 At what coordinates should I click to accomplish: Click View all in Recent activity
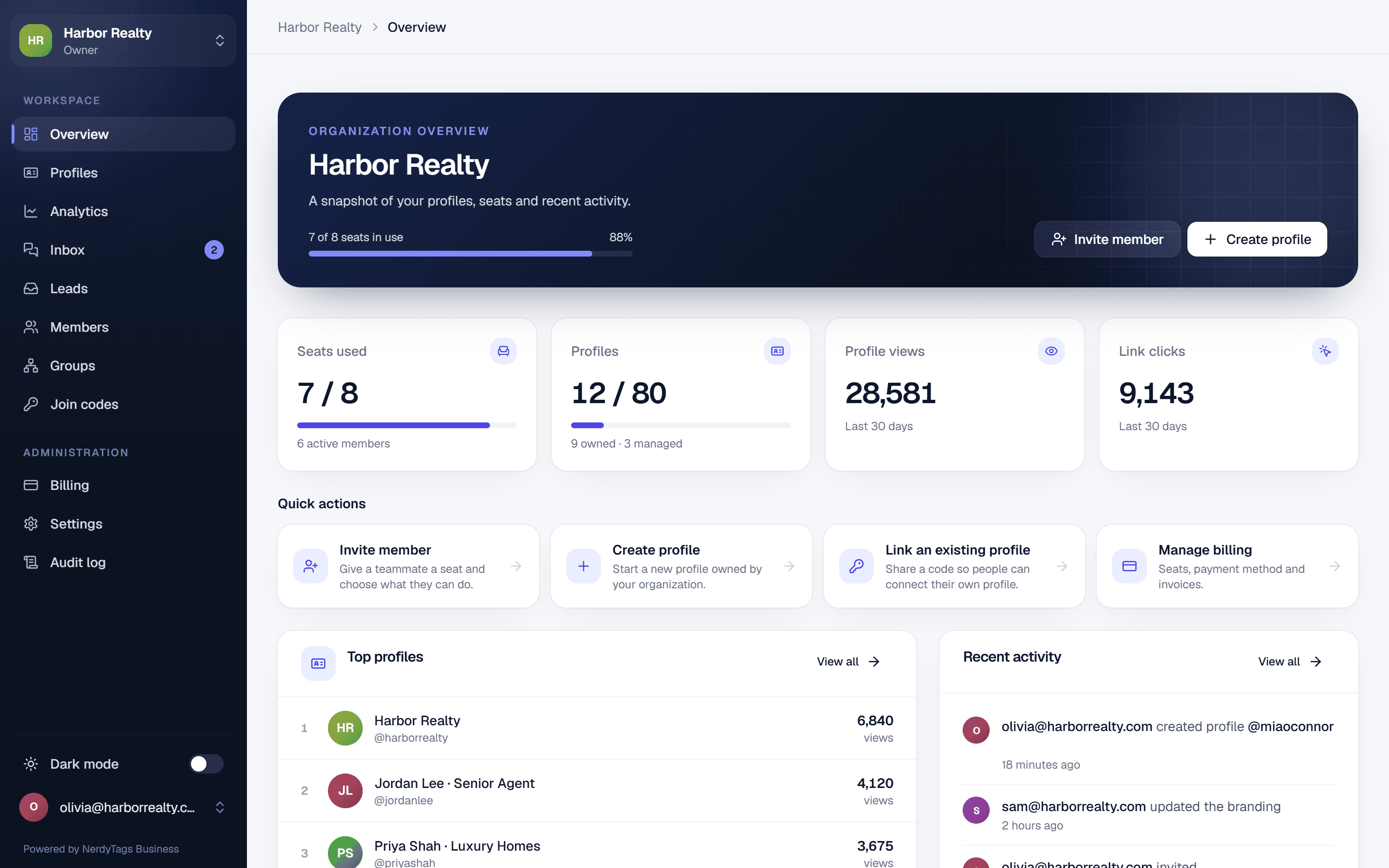pos(1290,661)
